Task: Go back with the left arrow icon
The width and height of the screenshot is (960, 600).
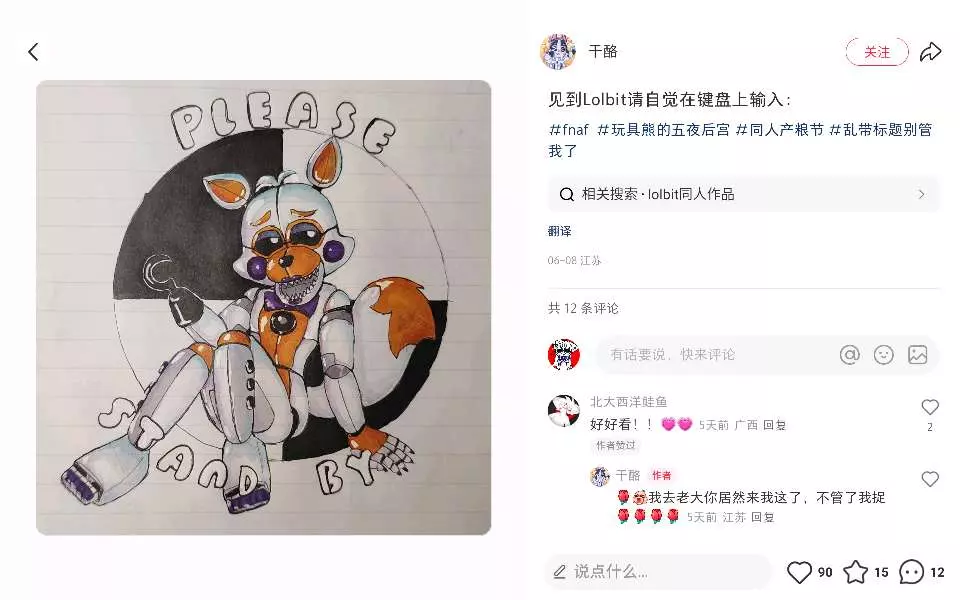Action: 34,52
